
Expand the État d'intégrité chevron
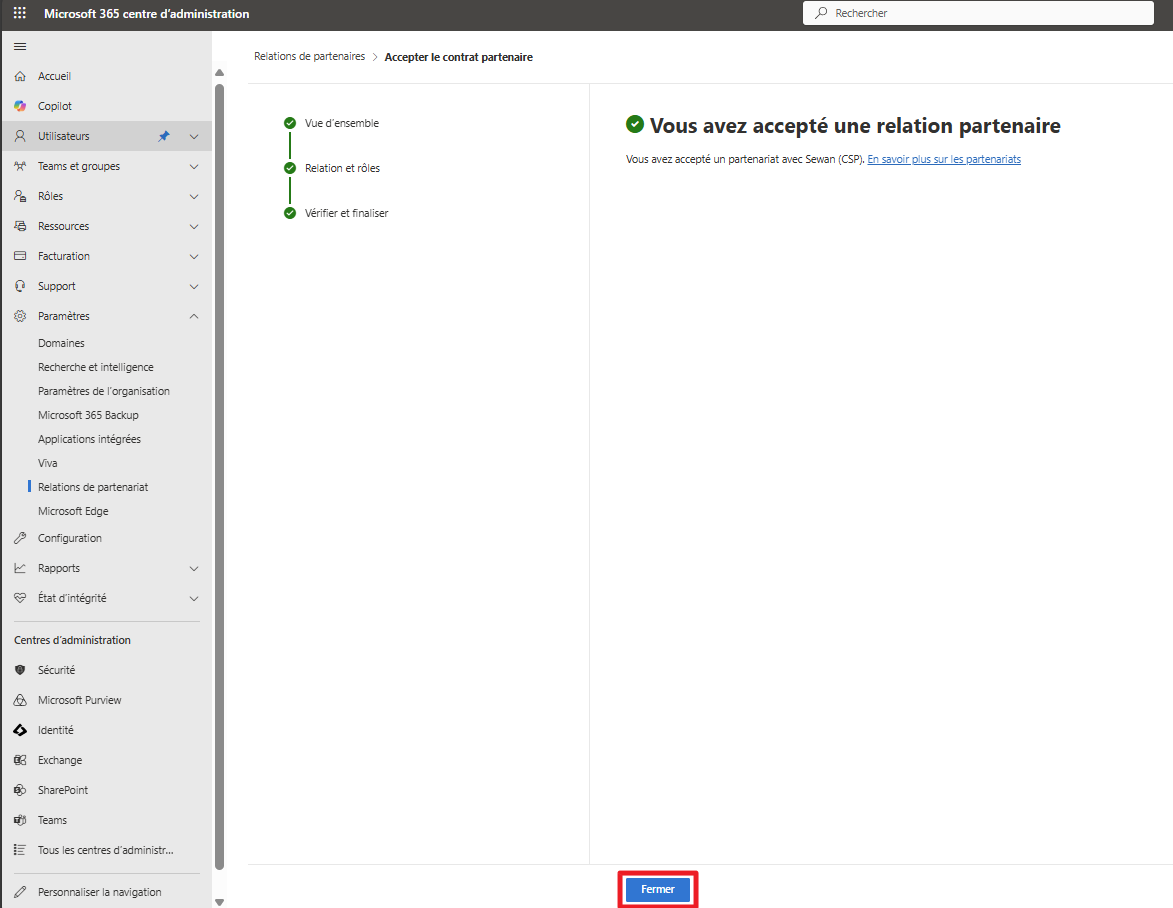(194, 598)
